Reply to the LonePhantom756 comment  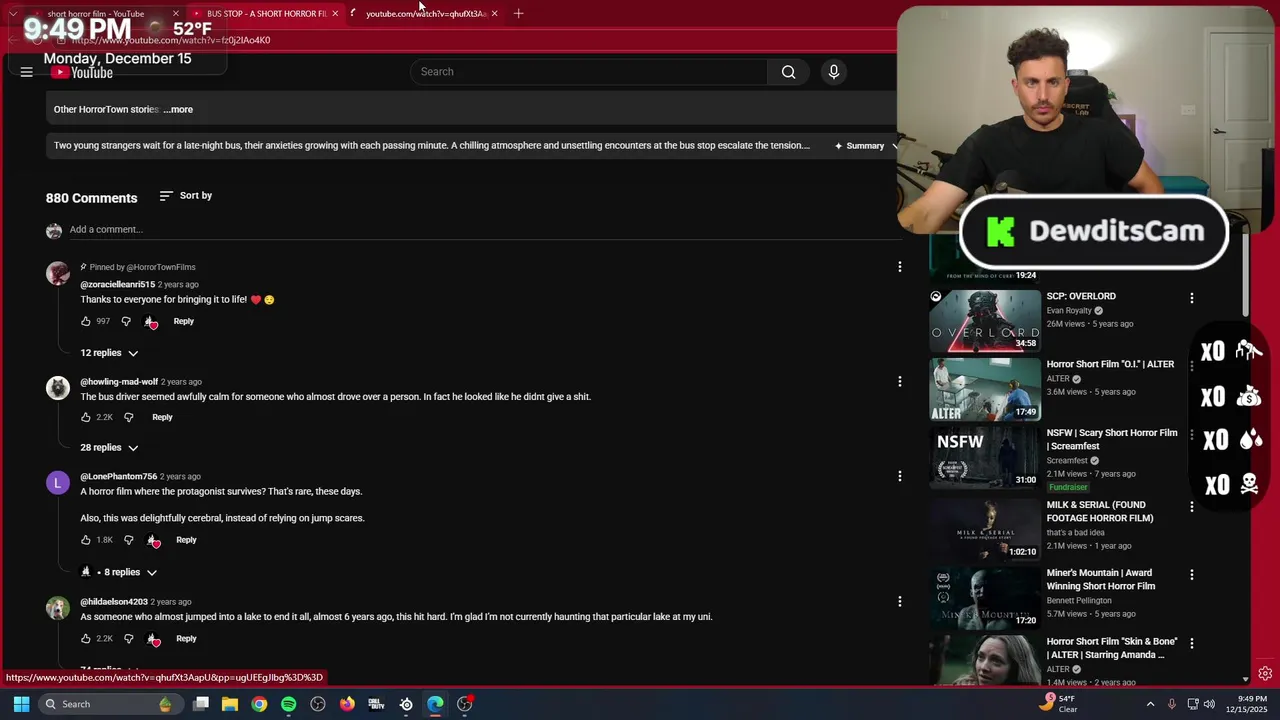(x=186, y=540)
